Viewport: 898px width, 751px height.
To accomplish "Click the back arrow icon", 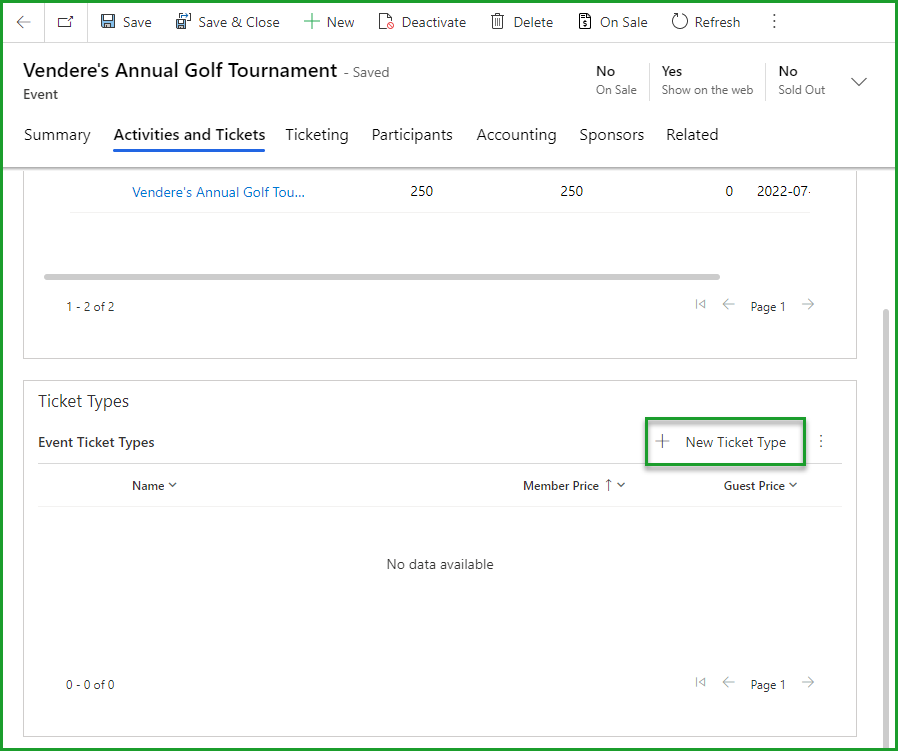I will pos(24,22).
